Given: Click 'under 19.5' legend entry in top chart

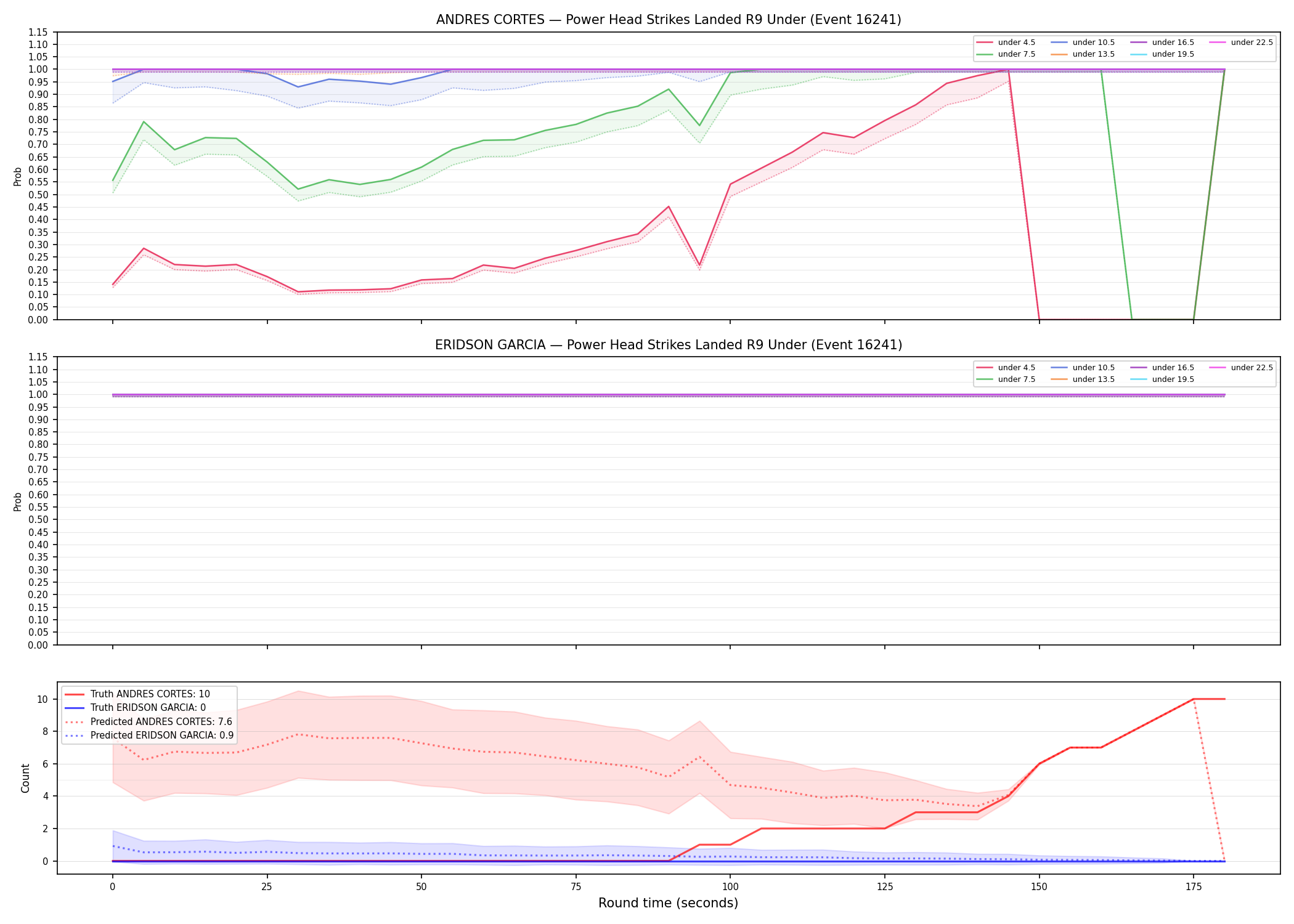Looking at the screenshot, I should pos(1162,54).
